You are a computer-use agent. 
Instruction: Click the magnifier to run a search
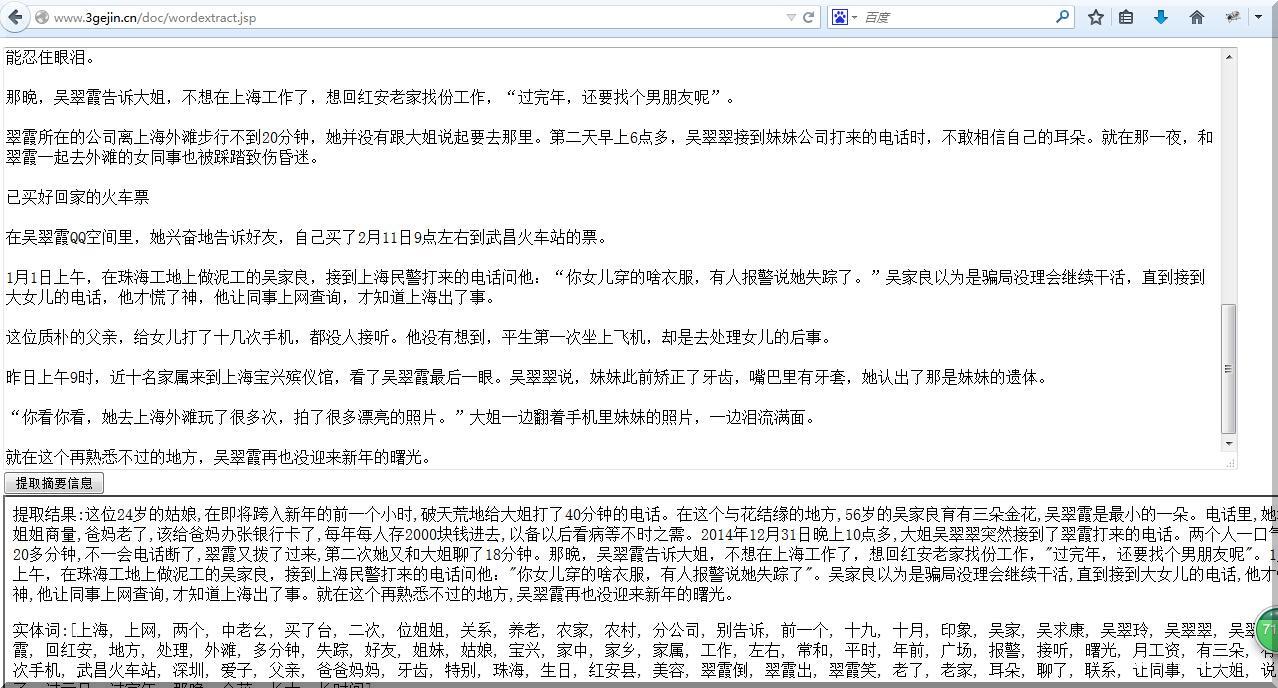1063,17
